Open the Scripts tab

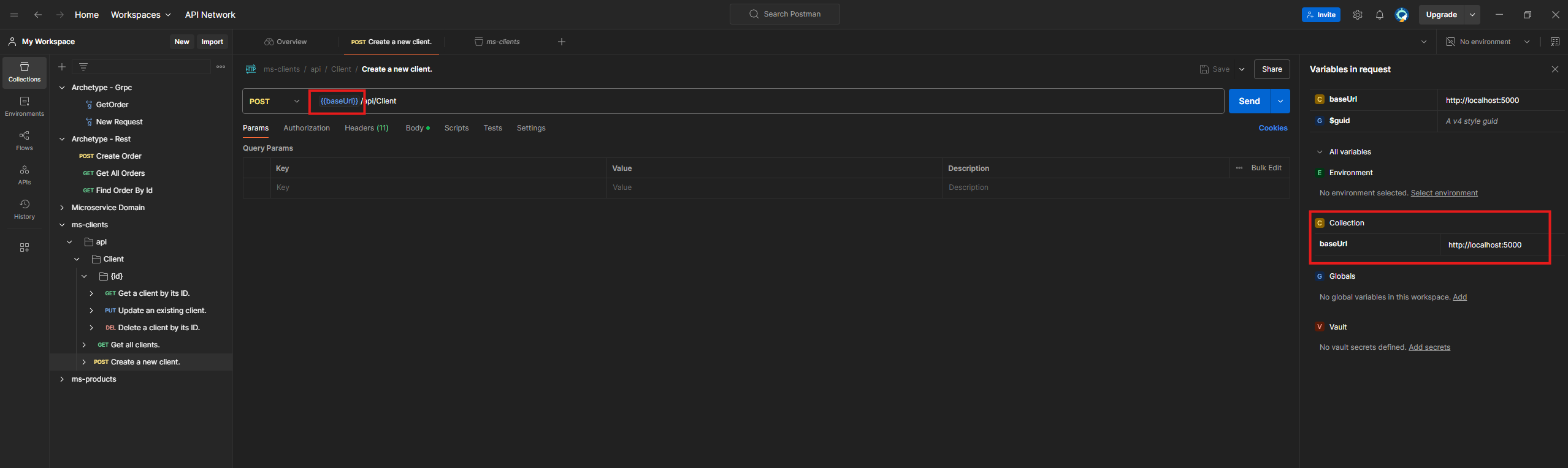click(456, 128)
